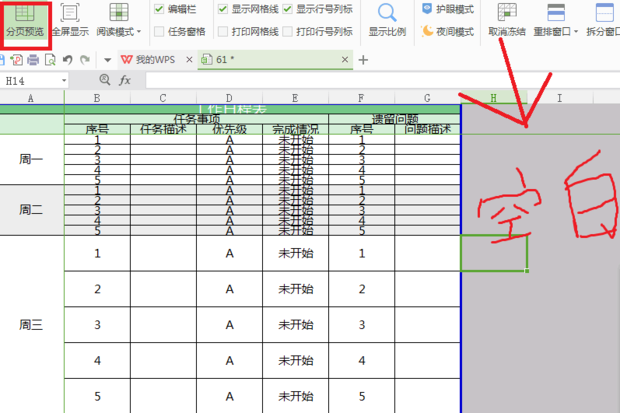620x413 pixels.
Task: Click the 周三 cell
Action: [32, 325]
